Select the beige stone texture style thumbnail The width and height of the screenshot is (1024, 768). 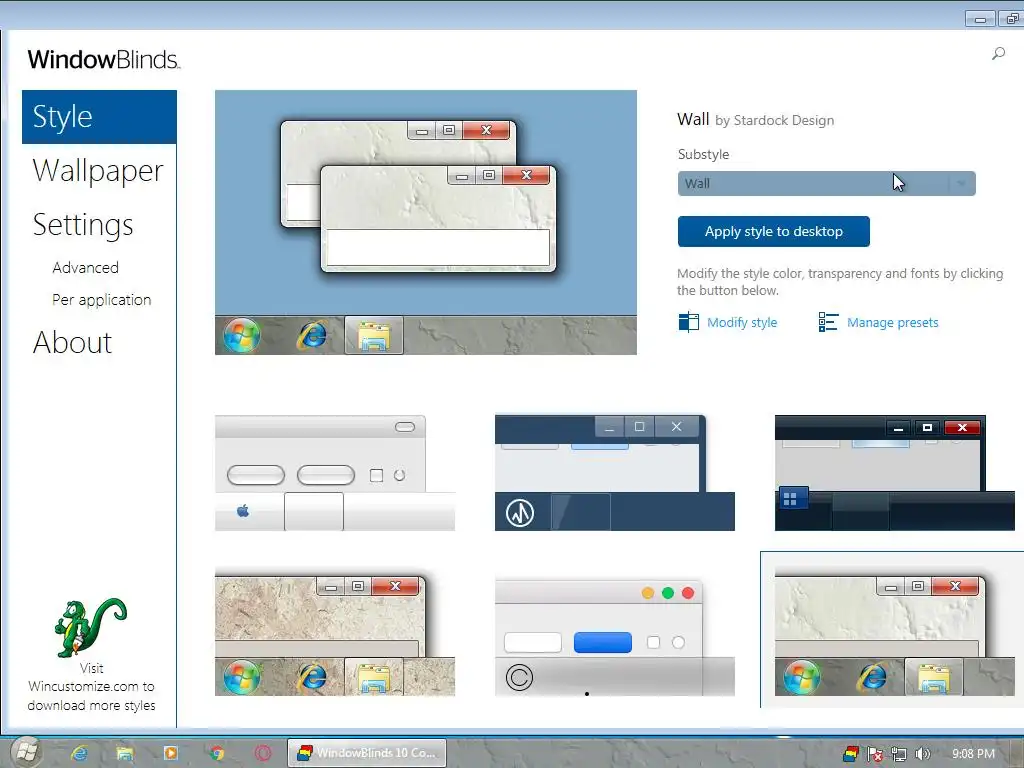(x=335, y=632)
